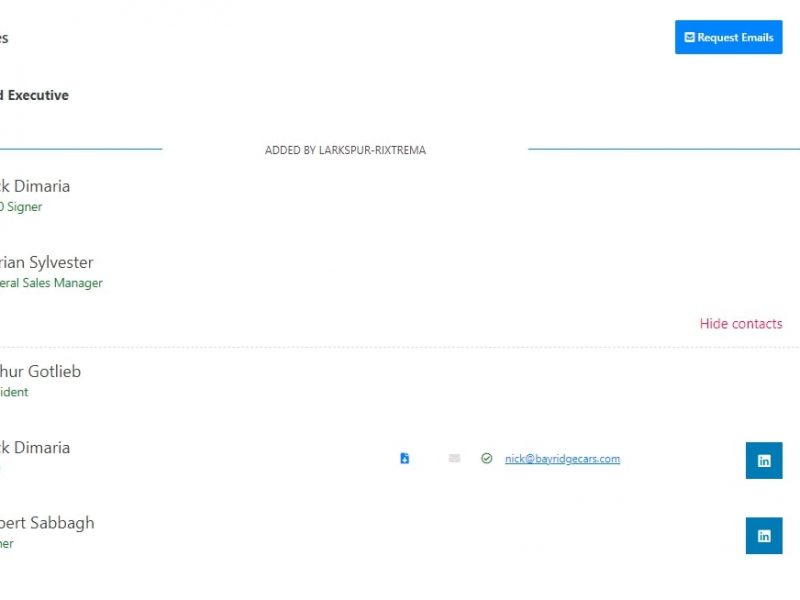The image size is (800, 600).
Task: Click the green title under Sabbagh
Action: (7, 544)
